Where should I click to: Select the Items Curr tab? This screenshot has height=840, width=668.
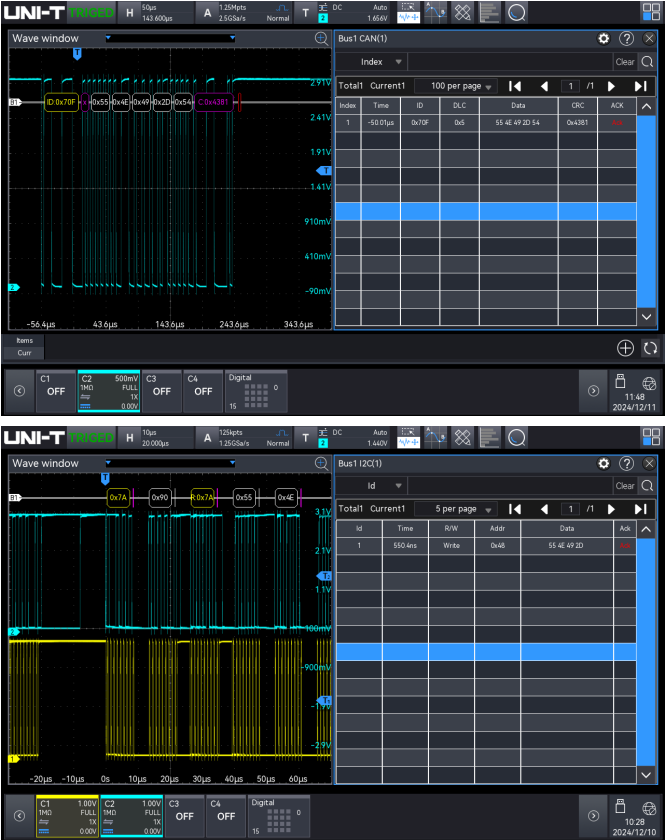[x=24, y=347]
